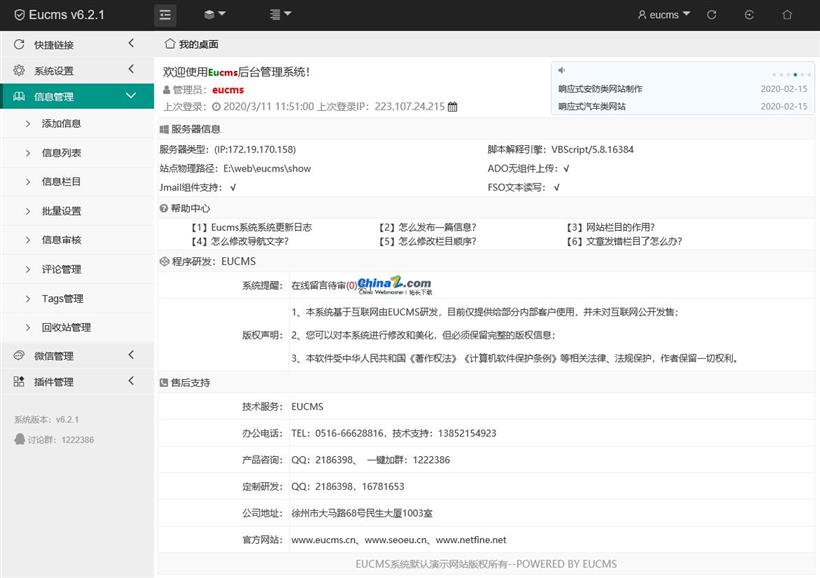Click the red eucms administrator name

click(x=228, y=89)
